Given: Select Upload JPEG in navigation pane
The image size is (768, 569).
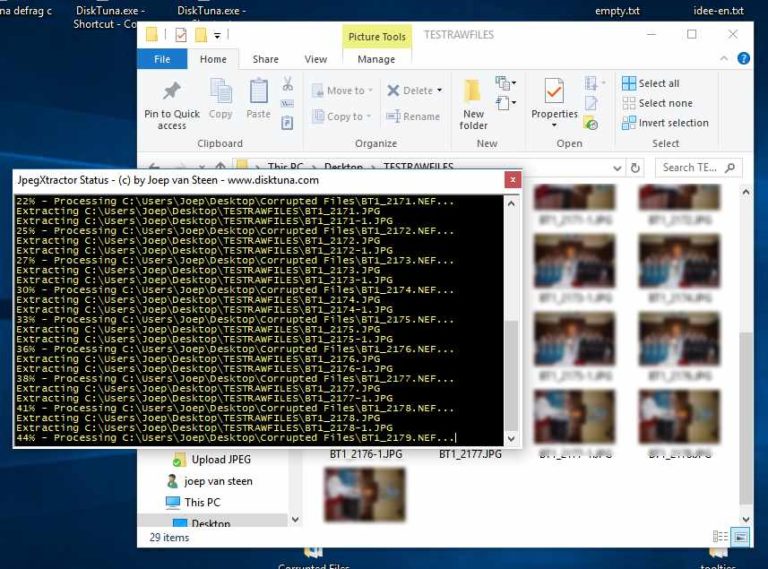Looking at the screenshot, I should [212, 459].
